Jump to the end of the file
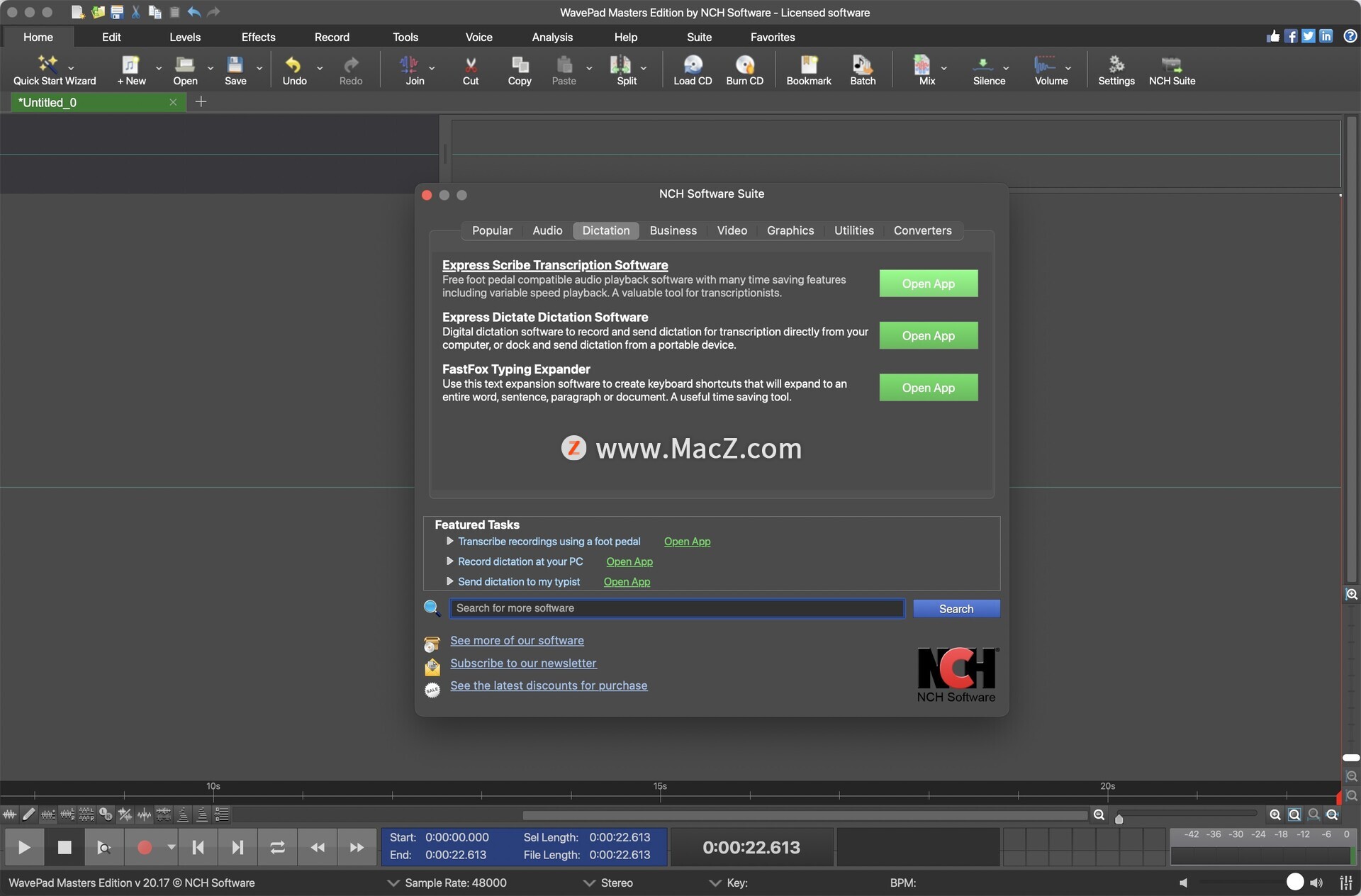Screen dimensions: 1361x896 [237, 847]
